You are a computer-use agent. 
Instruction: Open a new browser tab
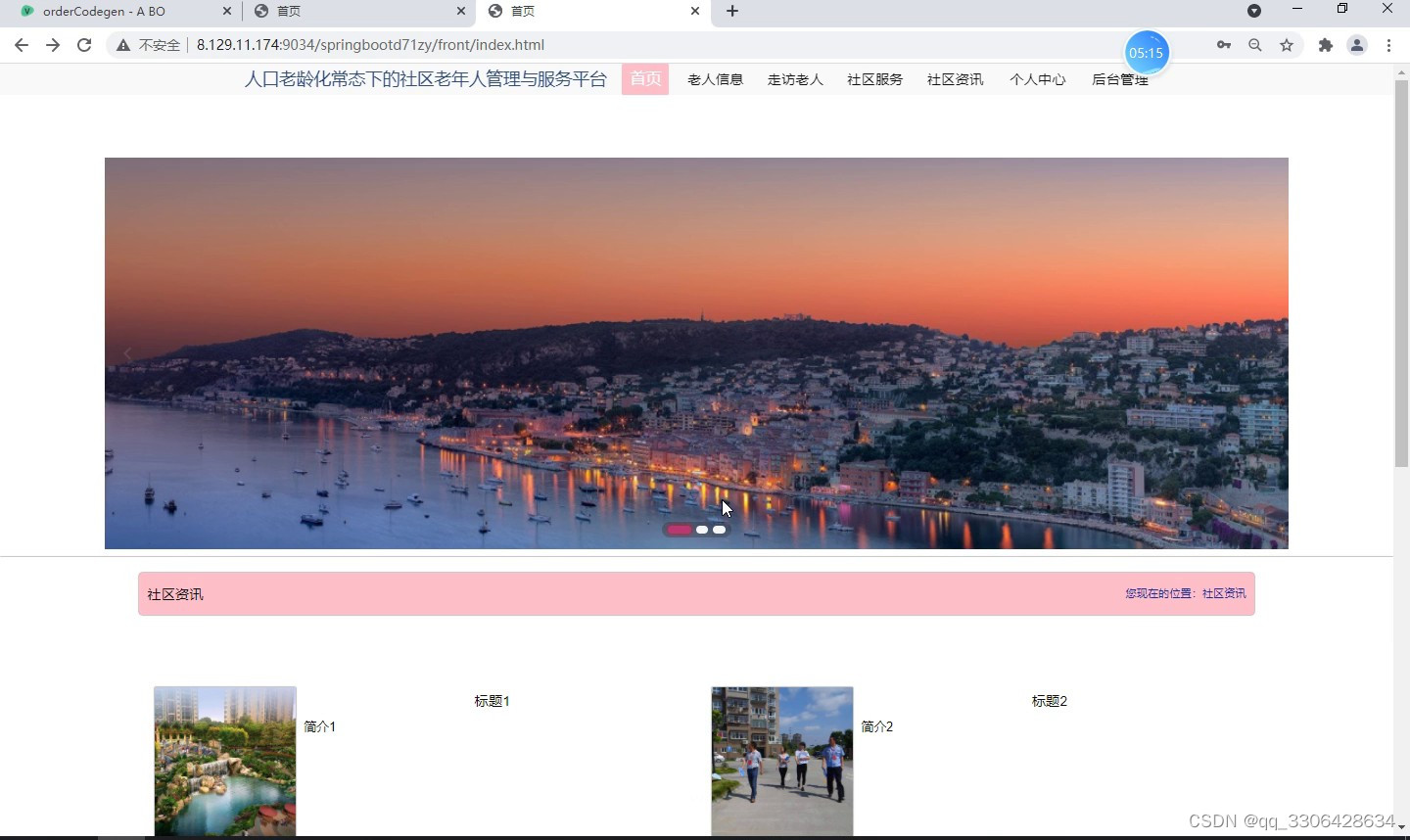click(x=732, y=12)
